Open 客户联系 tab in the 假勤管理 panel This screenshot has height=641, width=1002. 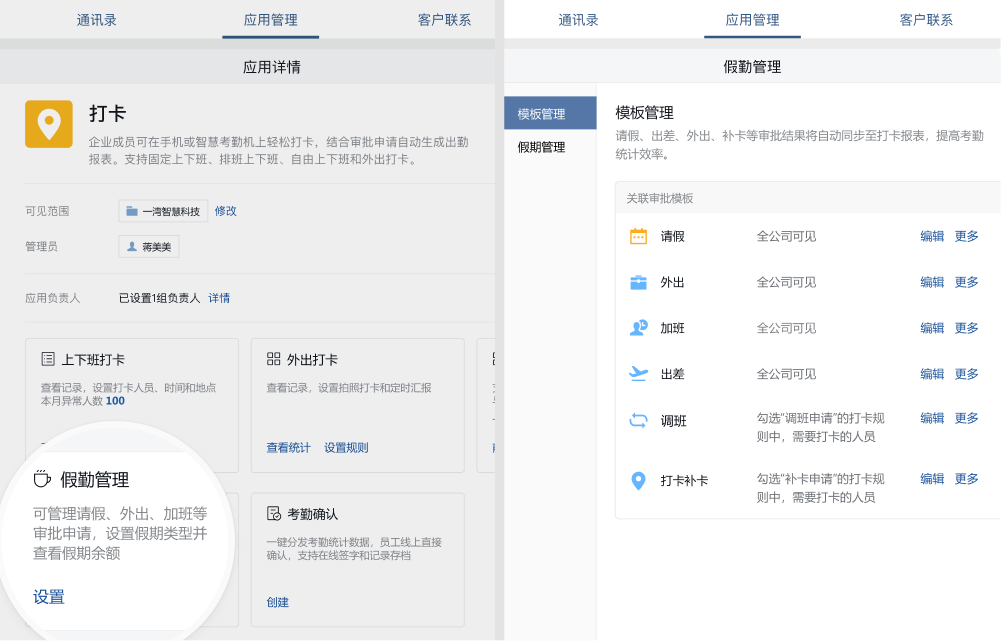pyautogui.click(x=926, y=20)
